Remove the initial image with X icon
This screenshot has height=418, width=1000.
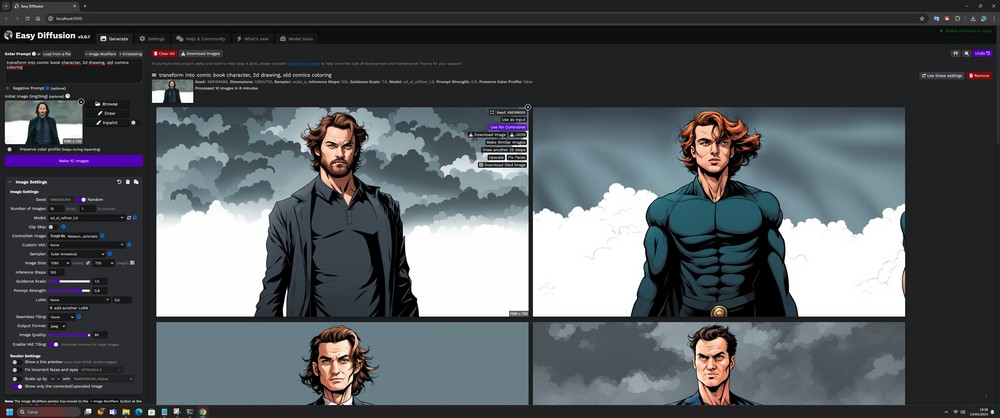point(81,101)
